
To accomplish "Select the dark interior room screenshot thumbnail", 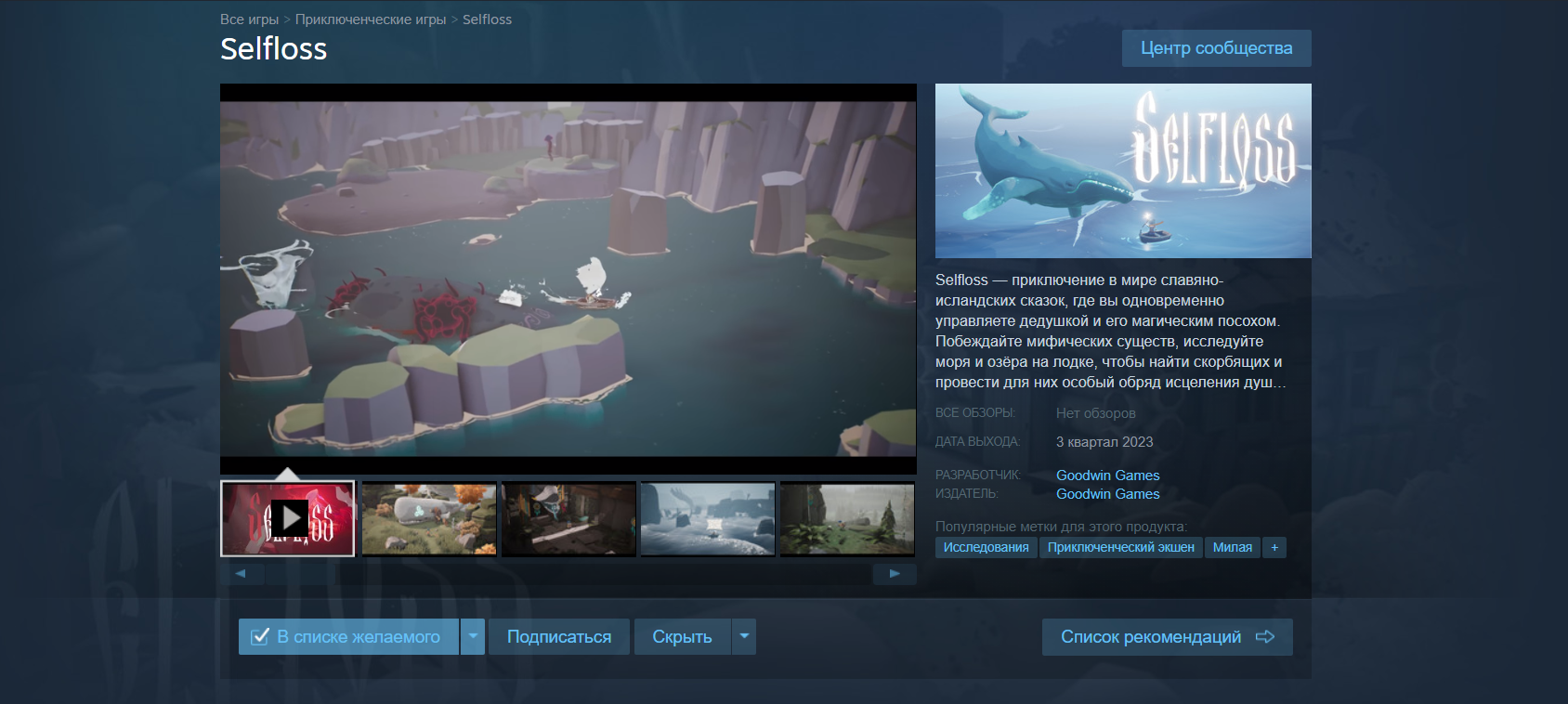I will pyautogui.click(x=568, y=518).
